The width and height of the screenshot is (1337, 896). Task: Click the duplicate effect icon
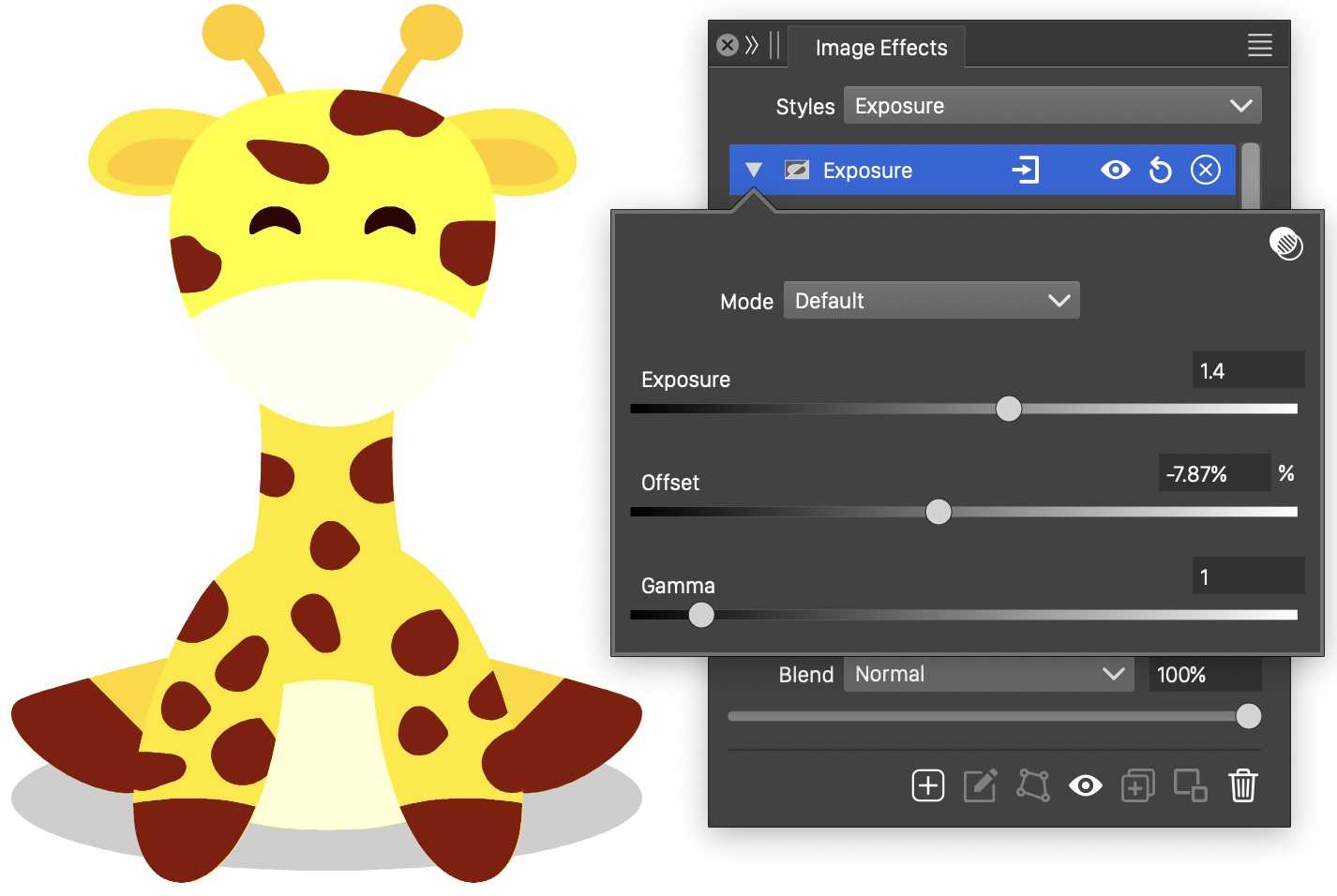coord(1137,785)
